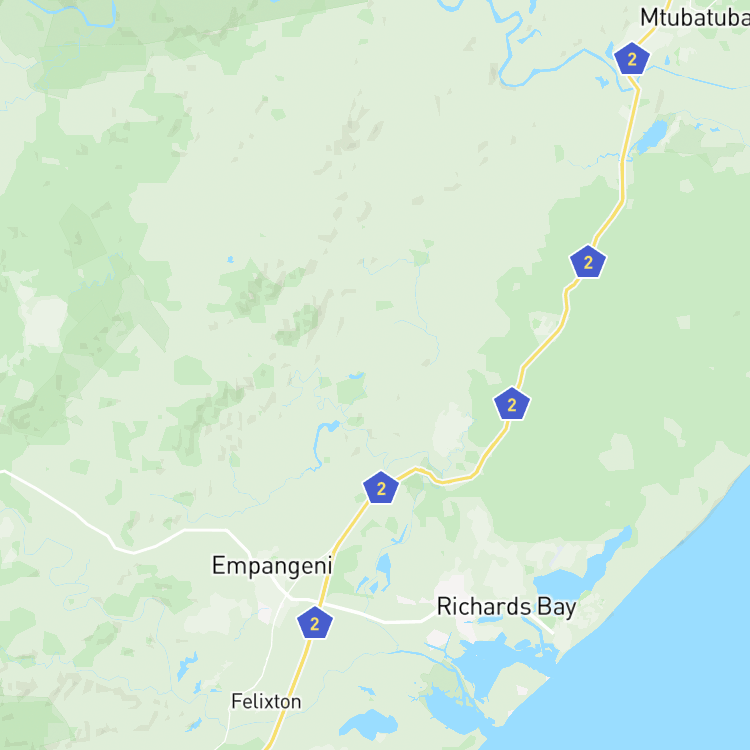Select the second route 2 shield below Mtubatuba

(588, 262)
